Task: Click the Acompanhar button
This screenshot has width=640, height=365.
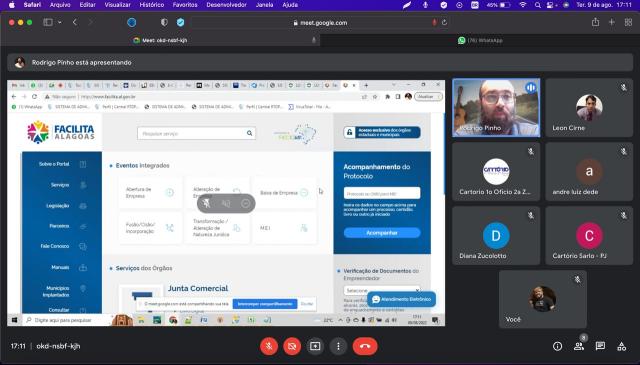Action: [382, 233]
